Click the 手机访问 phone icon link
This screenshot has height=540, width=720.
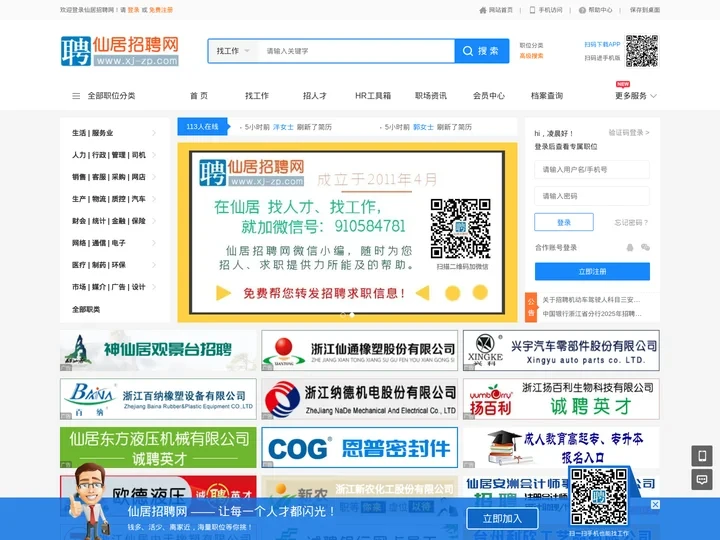pos(546,10)
